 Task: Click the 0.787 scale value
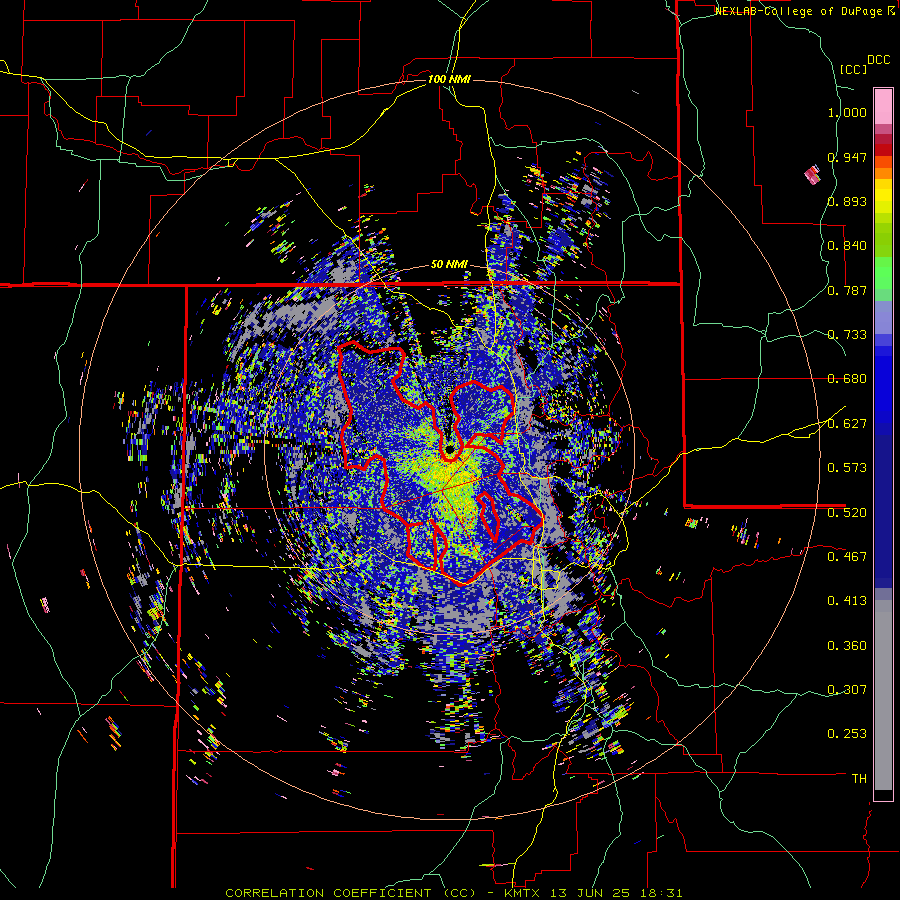point(847,290)
